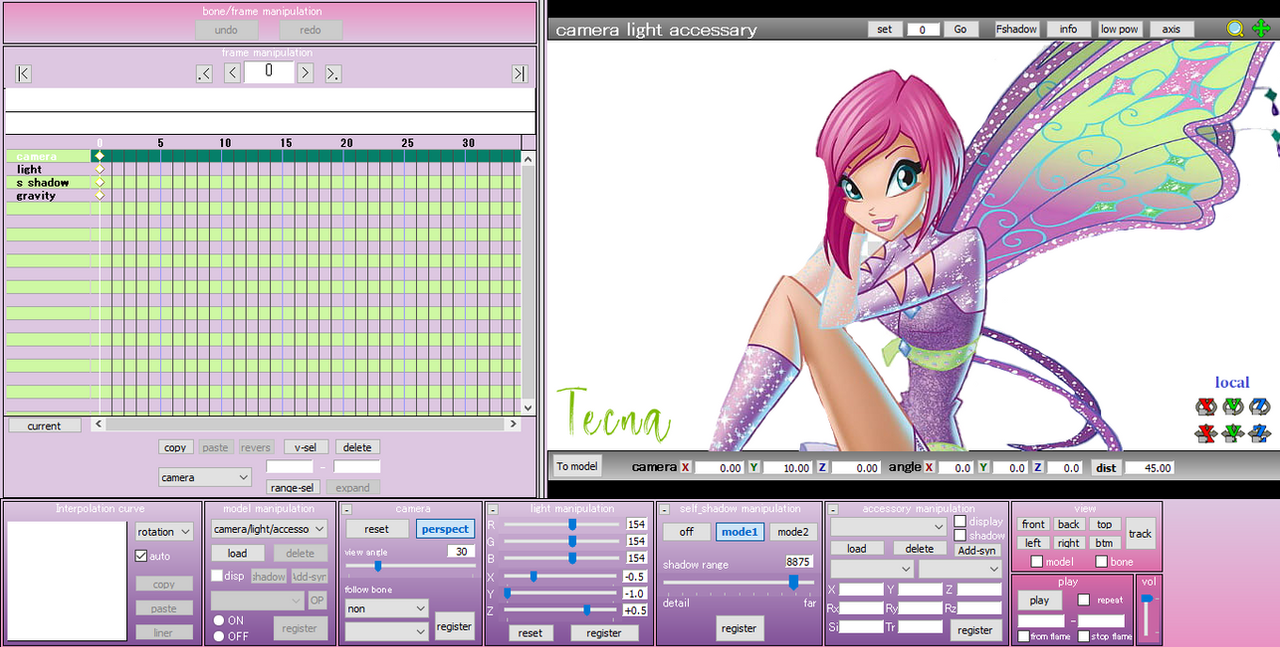This screenshot has height=647, width=1280.
Task: Toggle the auto interpolation checkbox
Action: tap(141, 556)
